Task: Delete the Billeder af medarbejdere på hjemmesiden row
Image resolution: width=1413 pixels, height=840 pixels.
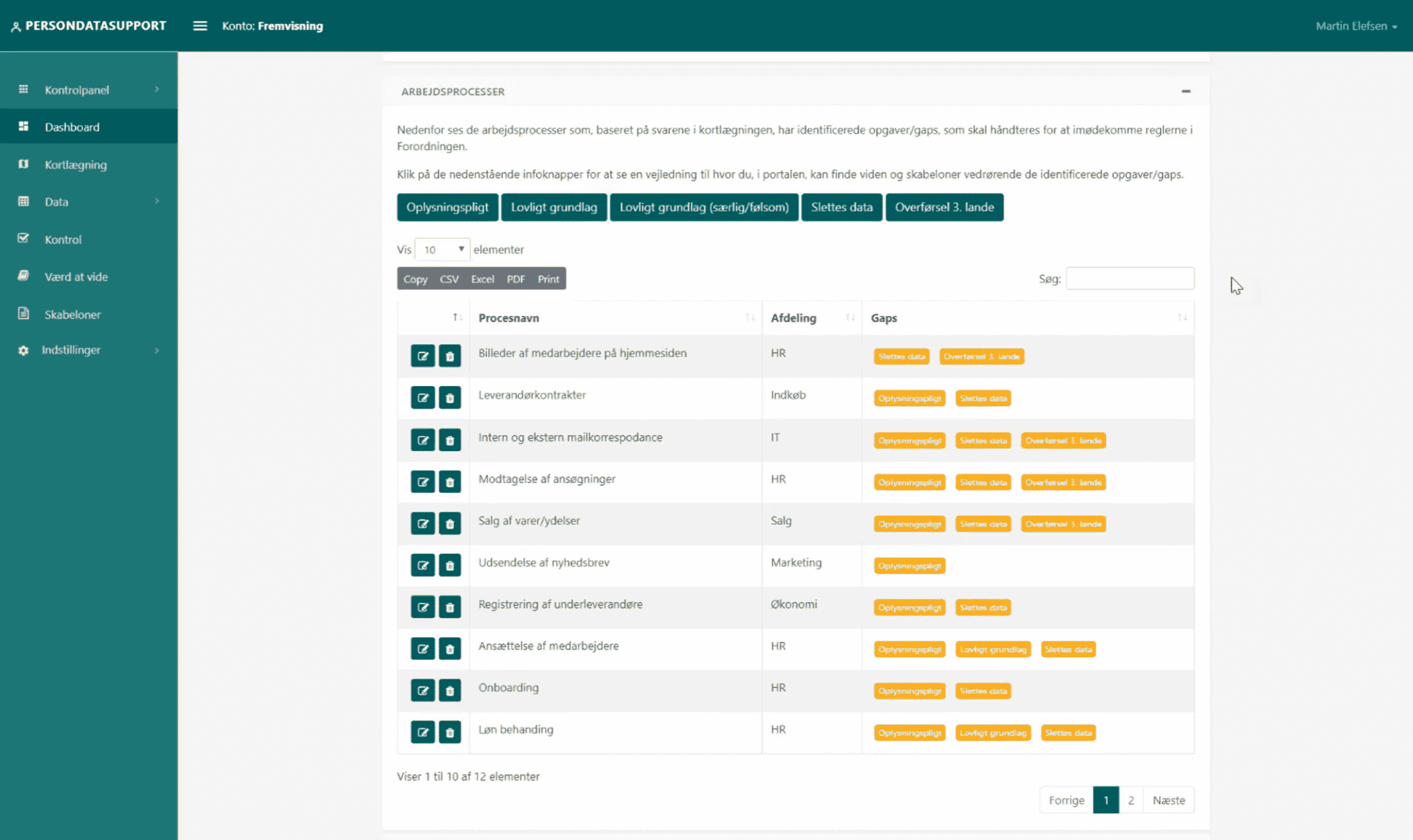Action: 450,357
